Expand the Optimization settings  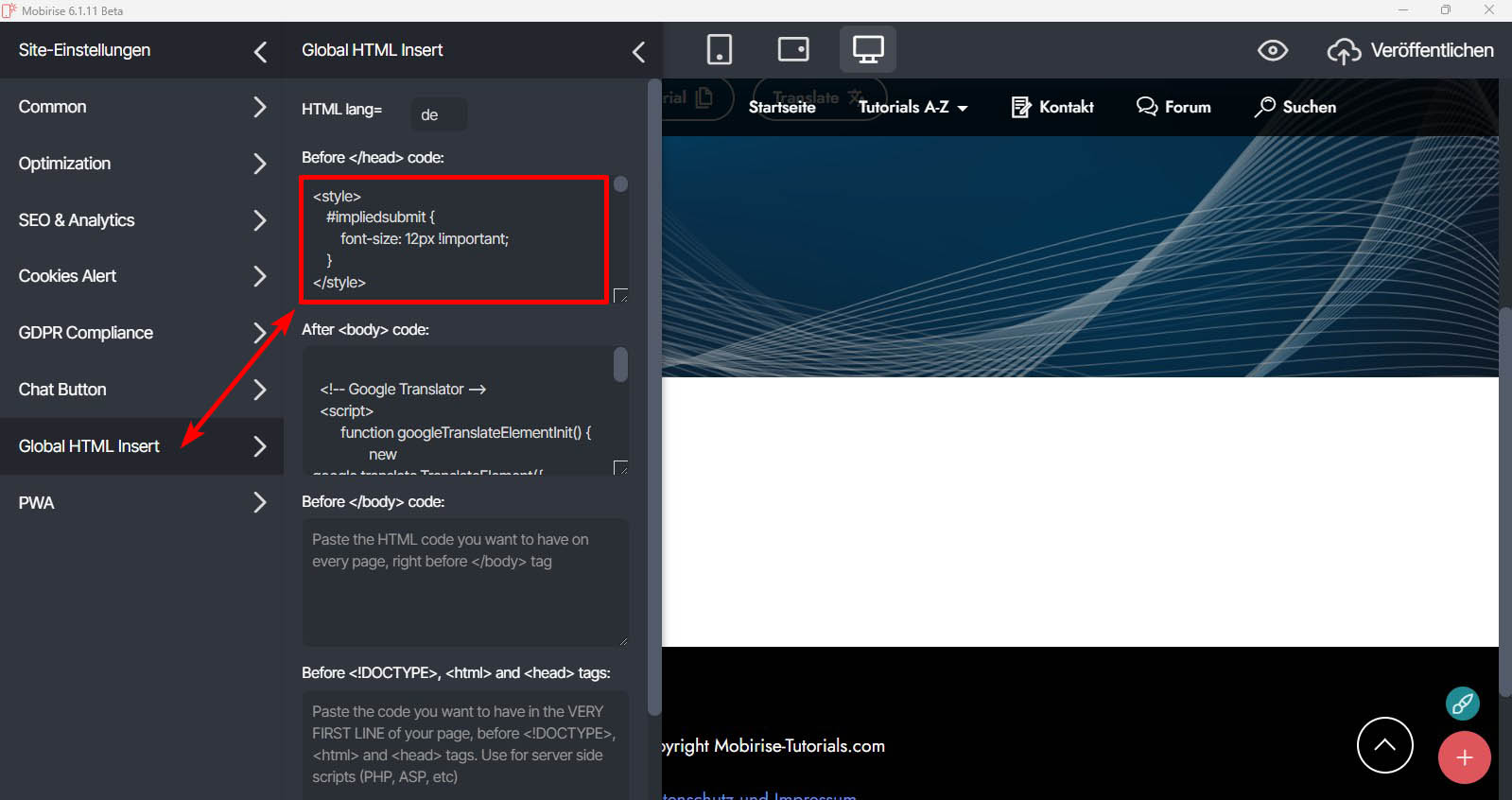pos(142,164)
